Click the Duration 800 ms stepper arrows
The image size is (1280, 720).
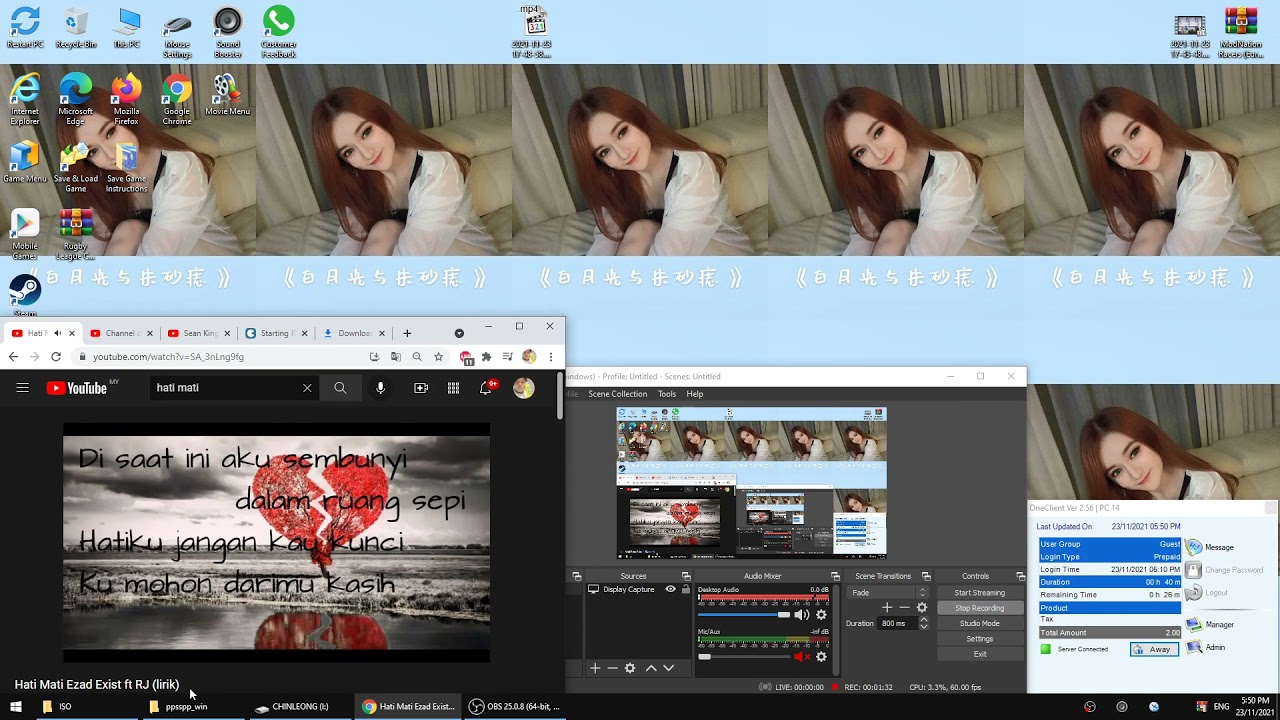click(x=923, y=623)
